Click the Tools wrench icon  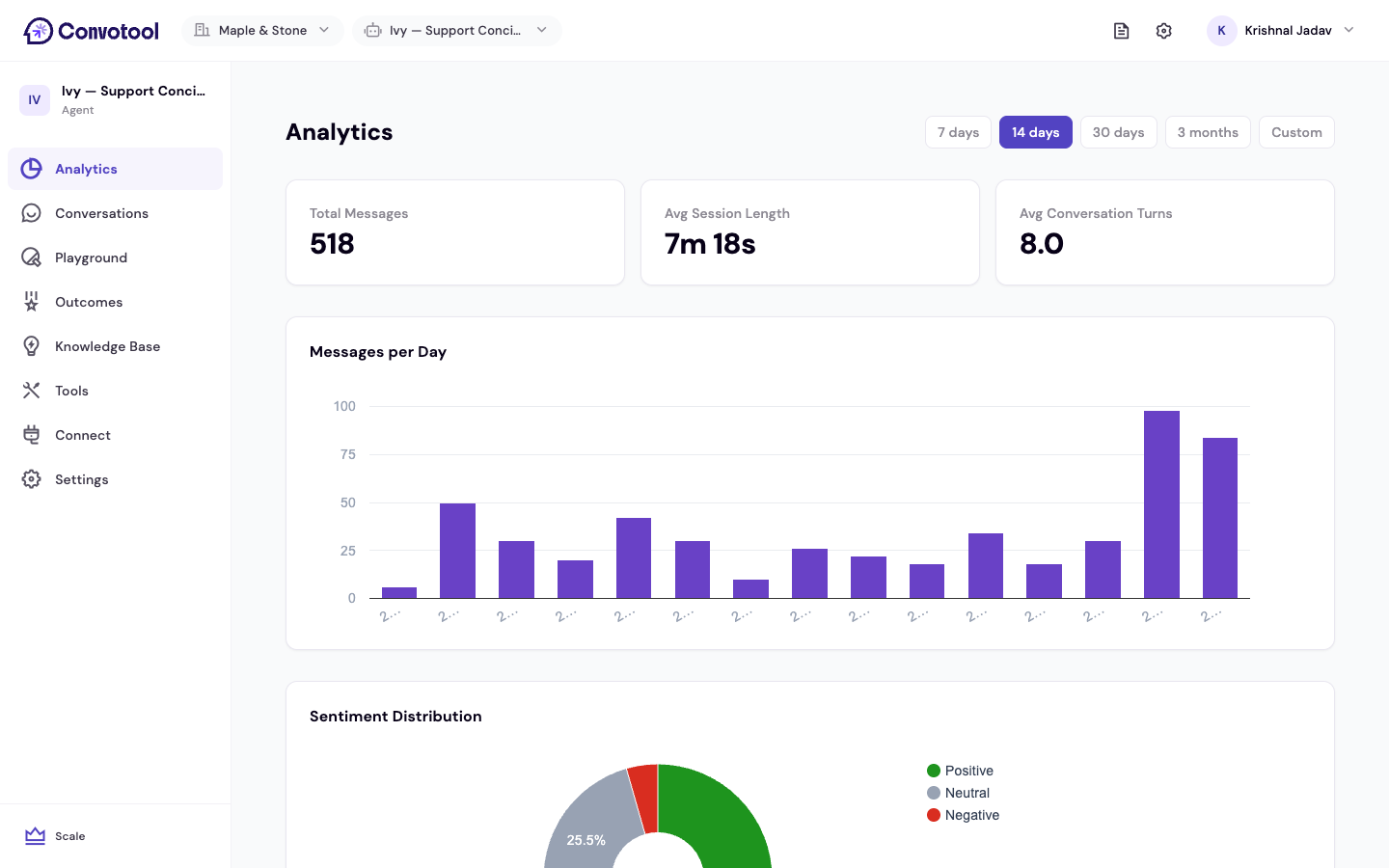point(32,391)
